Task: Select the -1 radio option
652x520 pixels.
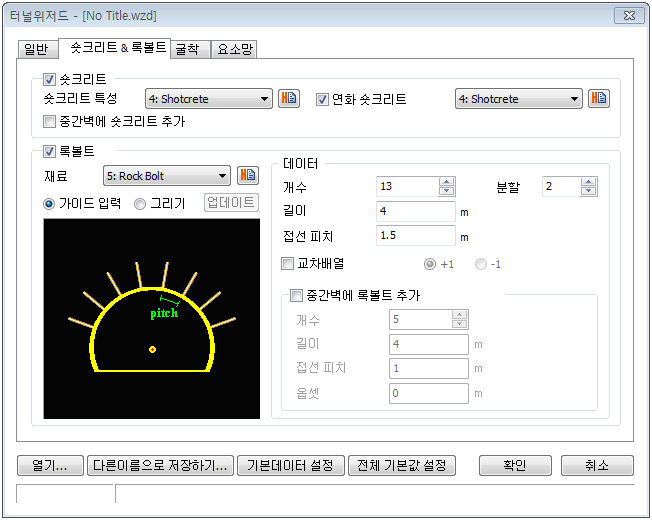Action: pos(481,264)
